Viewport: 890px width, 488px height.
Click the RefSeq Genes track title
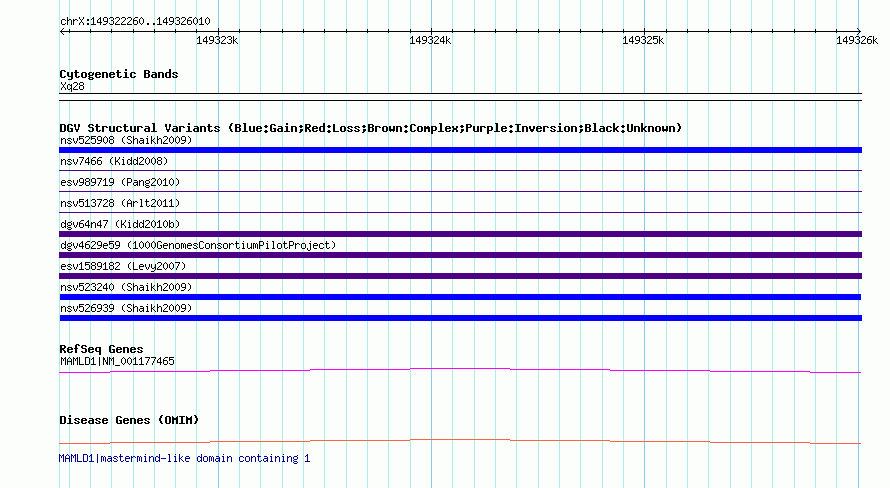pyautogui.click(x=101, y=349)
